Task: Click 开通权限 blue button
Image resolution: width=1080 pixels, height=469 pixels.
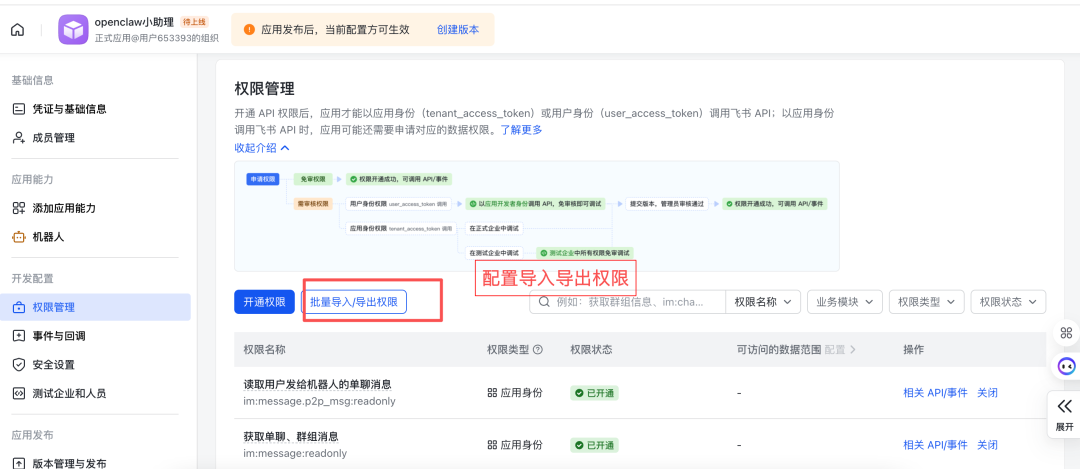Action: coord(264,302)
